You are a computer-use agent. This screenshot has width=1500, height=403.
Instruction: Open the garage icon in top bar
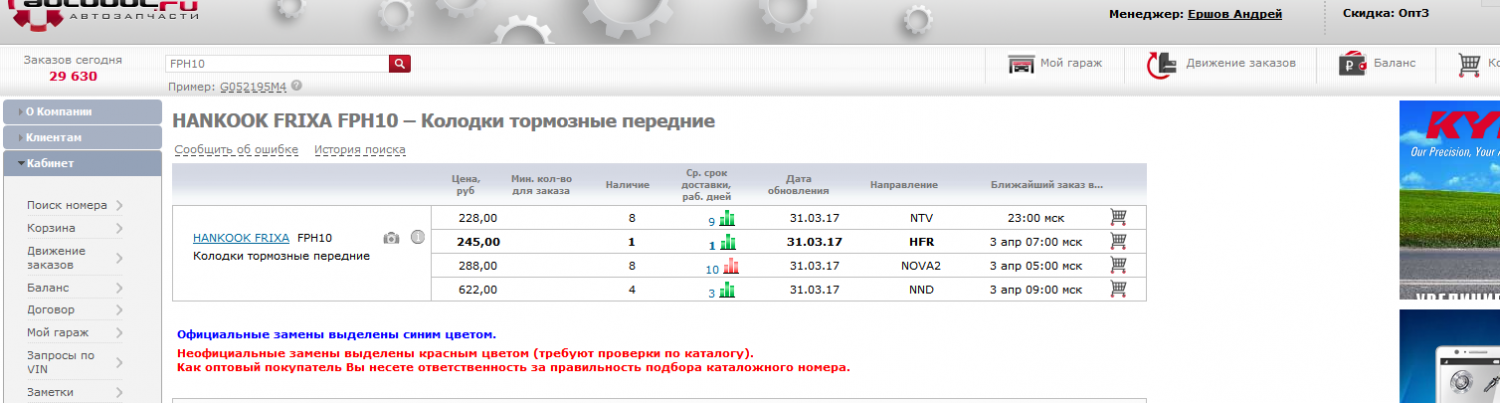(1021, 64)
